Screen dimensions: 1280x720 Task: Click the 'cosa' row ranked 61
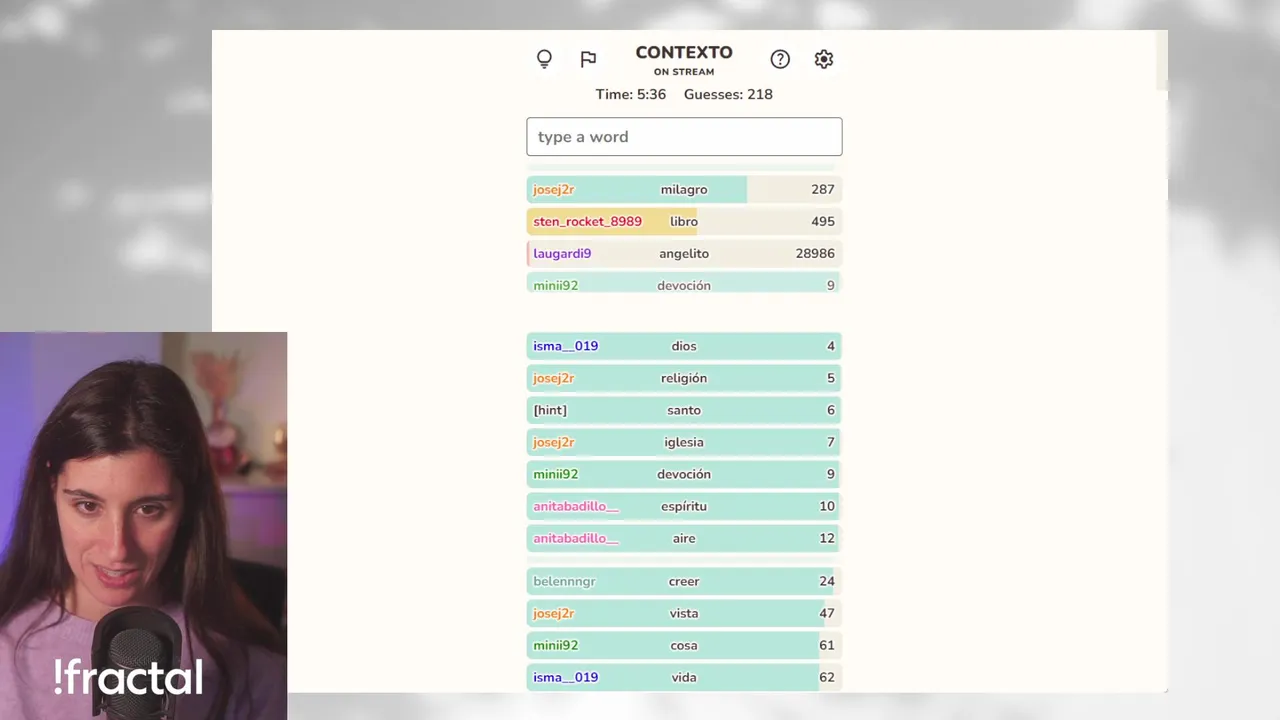[684, 645]
